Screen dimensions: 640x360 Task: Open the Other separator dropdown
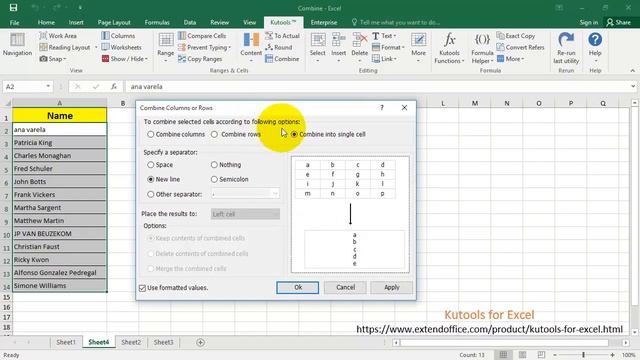(x=276, y=194)
